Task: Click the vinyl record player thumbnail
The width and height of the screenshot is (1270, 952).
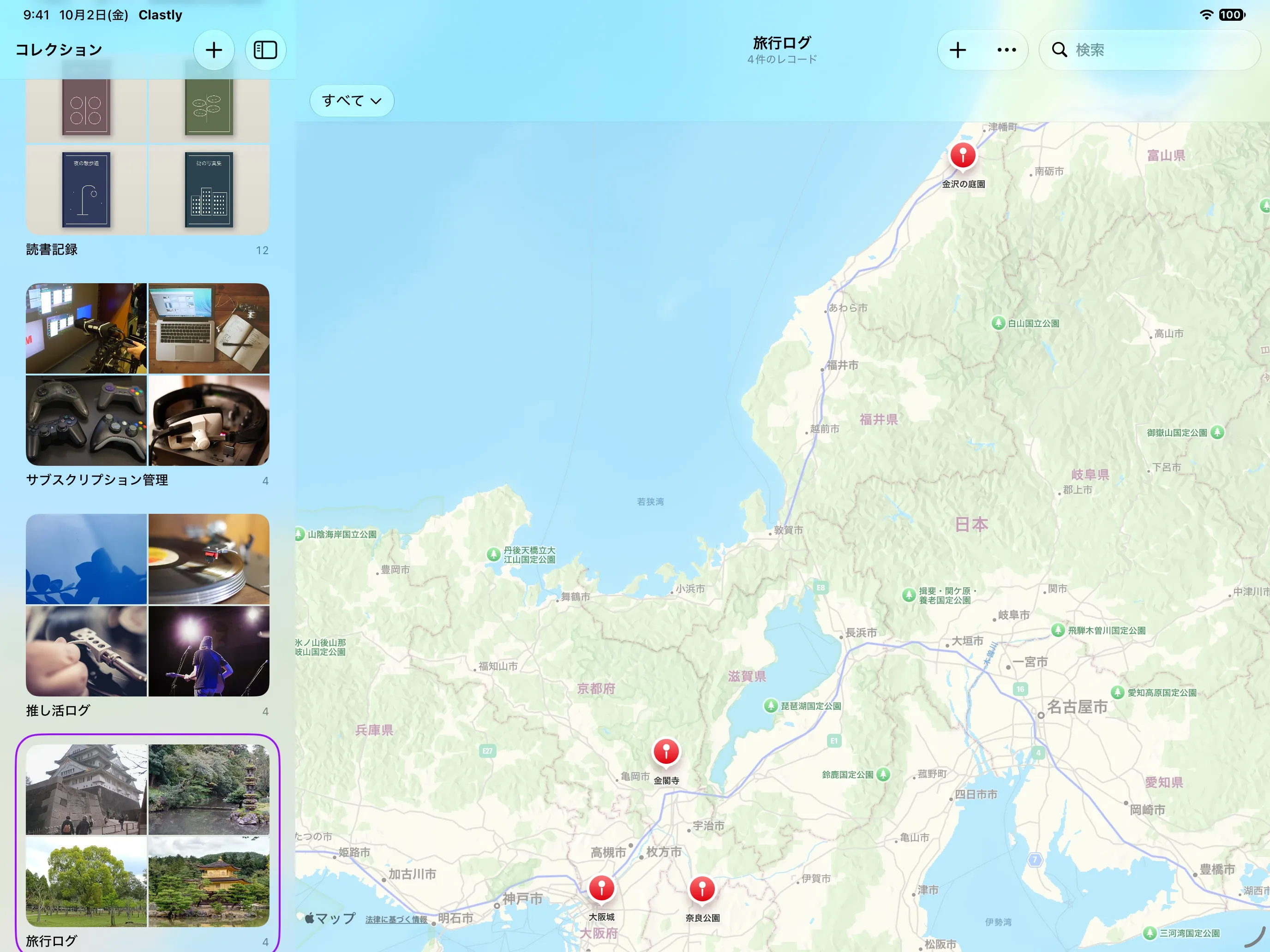Action: pyautogui.click(x=209, y=559)
